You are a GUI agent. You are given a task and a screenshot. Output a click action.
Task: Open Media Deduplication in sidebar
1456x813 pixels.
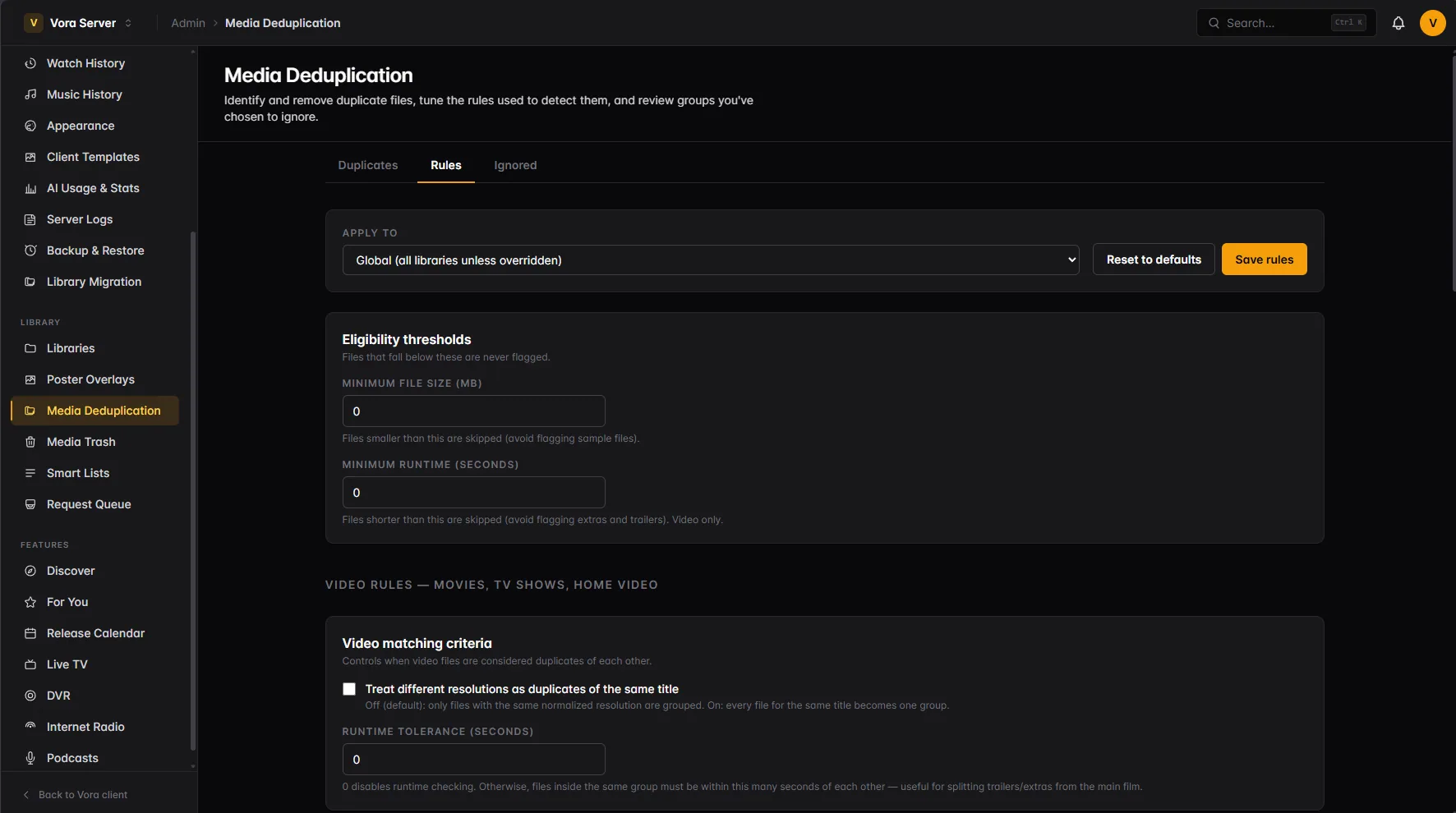[x=95, y=411]
